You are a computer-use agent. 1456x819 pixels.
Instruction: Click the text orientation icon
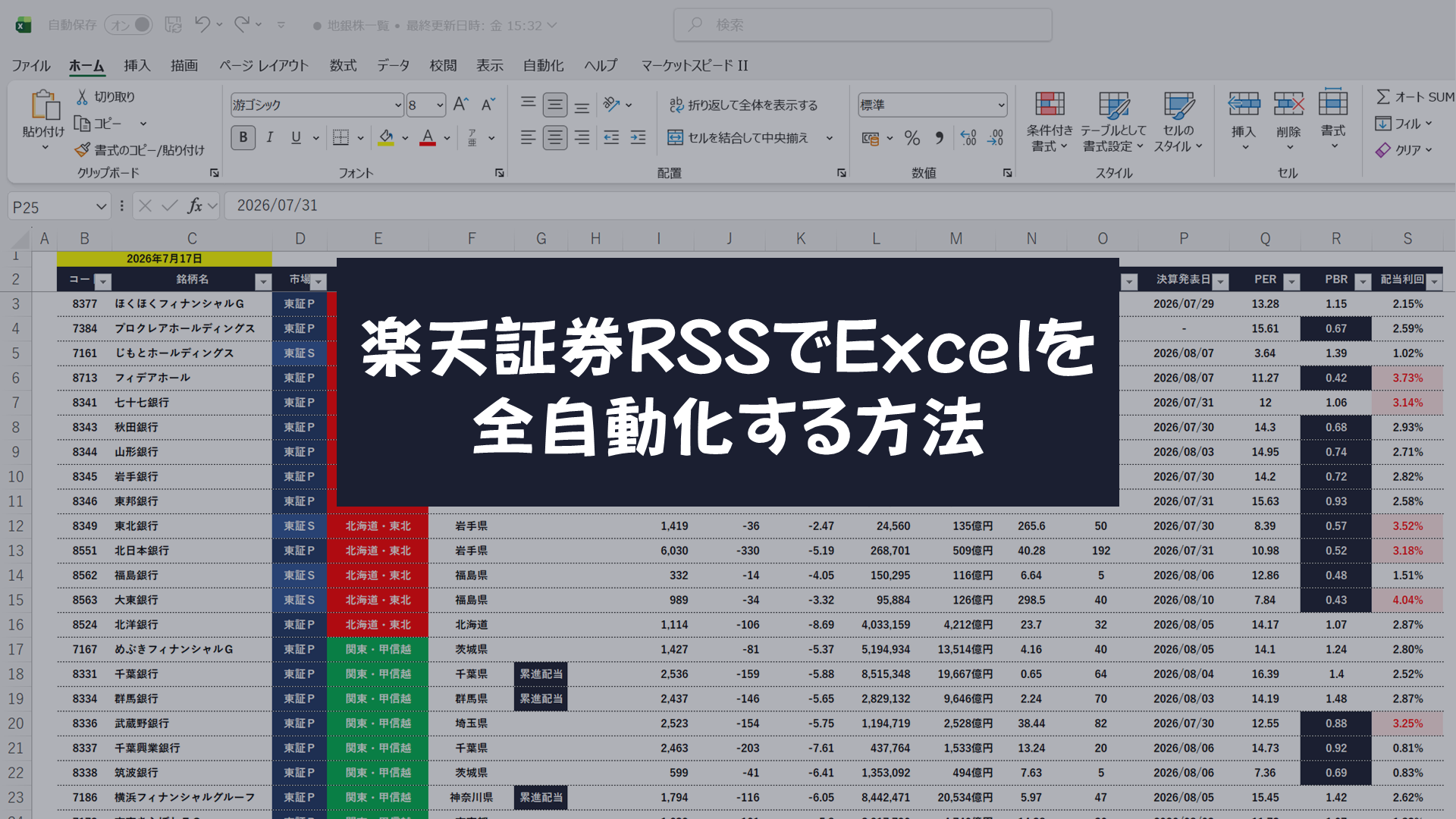[611, 105]
